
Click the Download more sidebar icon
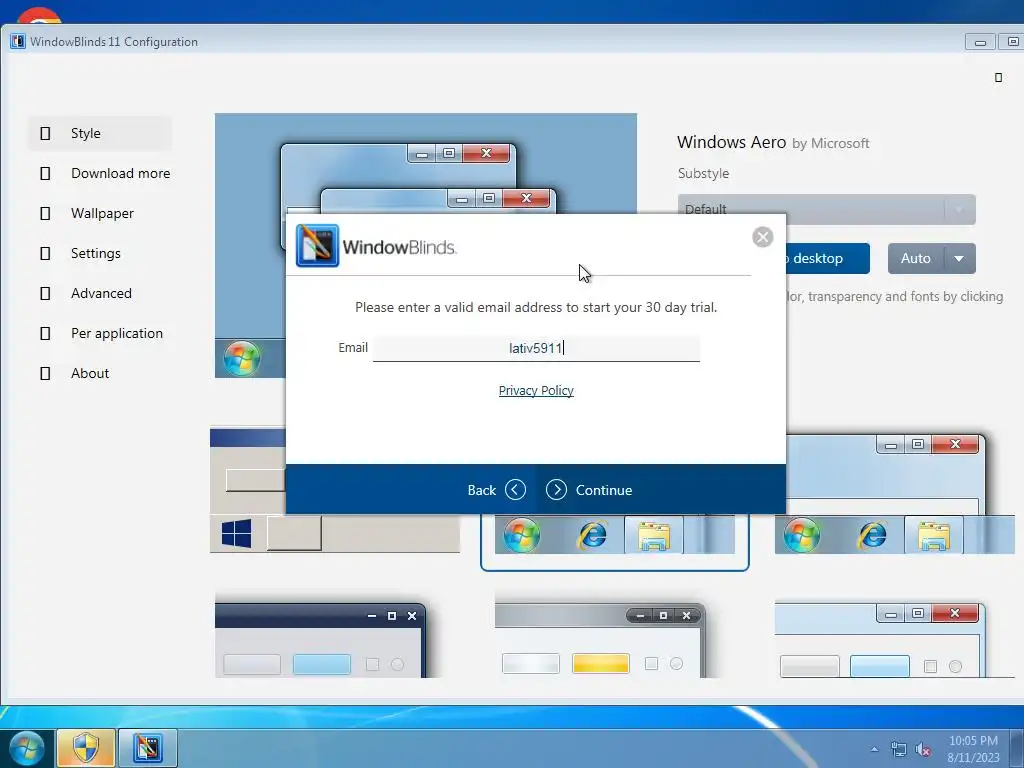(x=45, y=173)
